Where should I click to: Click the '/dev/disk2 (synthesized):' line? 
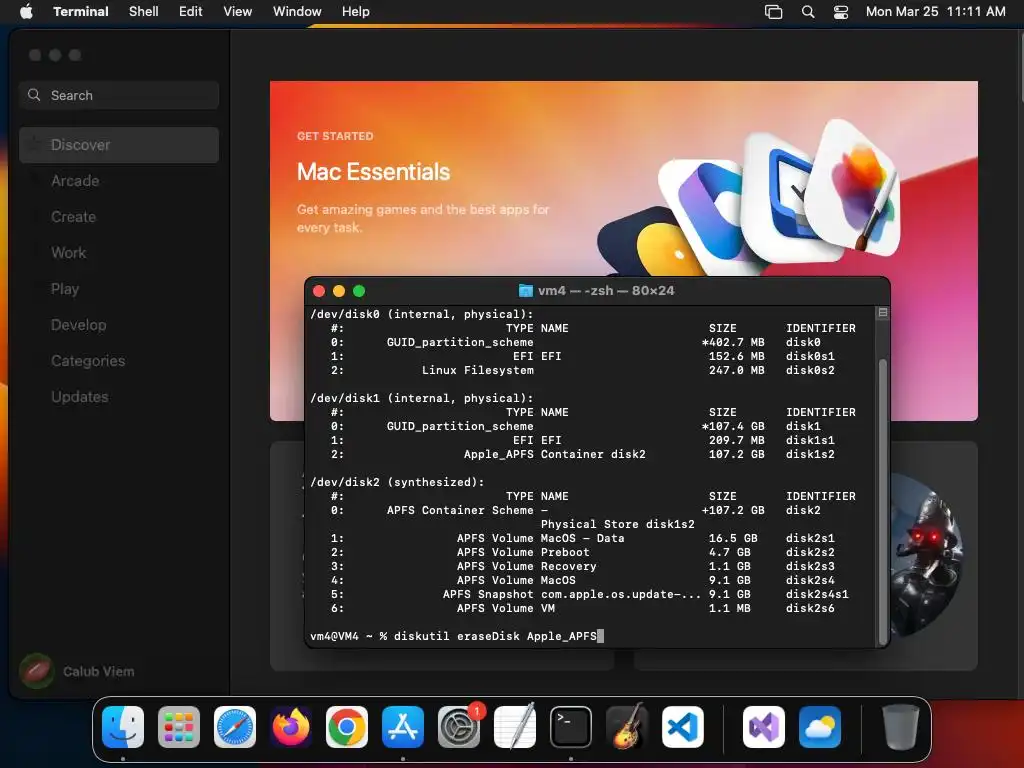pos(397,482)
